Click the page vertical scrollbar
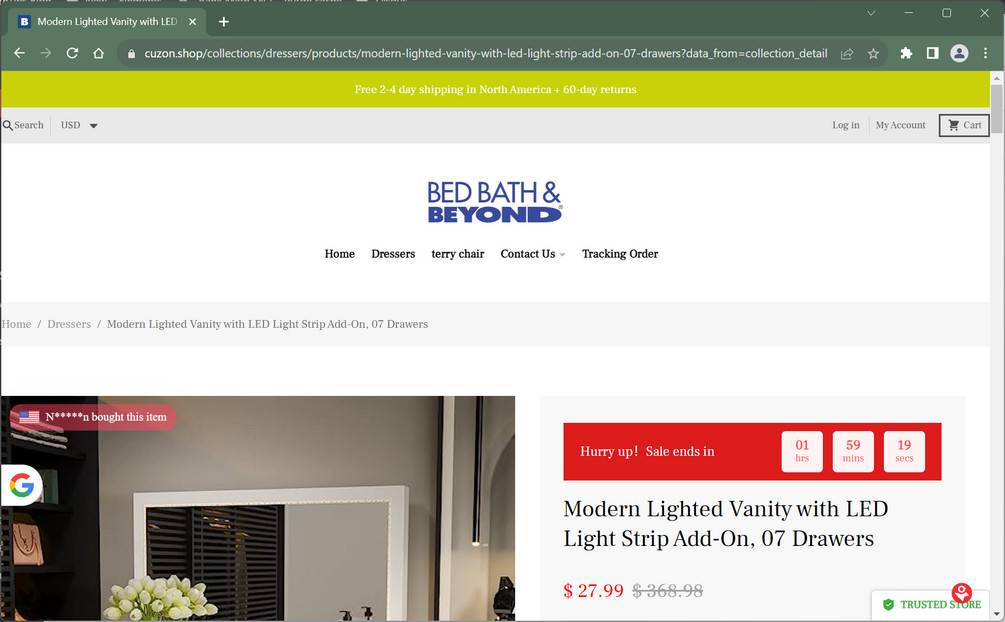This screenshot has height=622, width=1005. [x=996, y=346]
